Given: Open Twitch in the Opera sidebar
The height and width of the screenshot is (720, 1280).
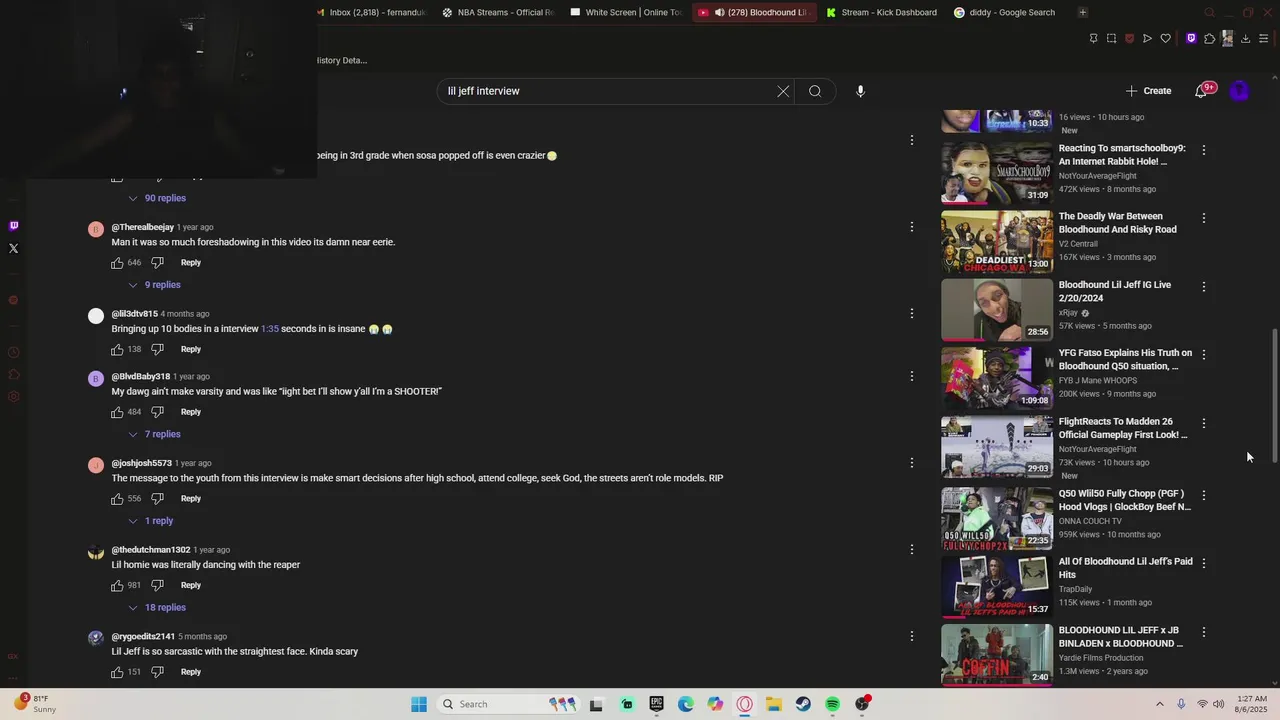Looking at the screenshot, I should click(13, 226).
